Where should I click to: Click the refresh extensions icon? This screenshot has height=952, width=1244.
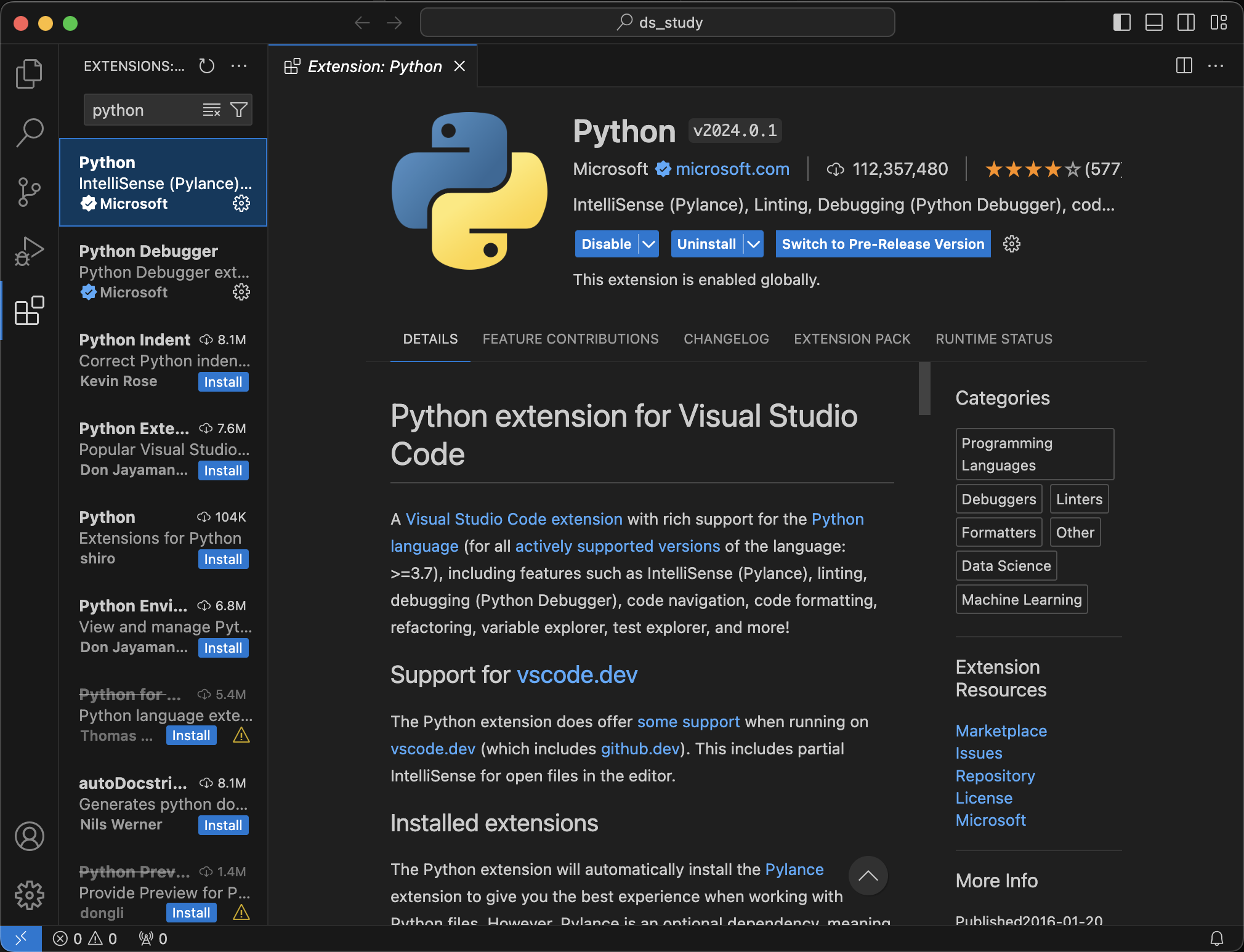tap(207, 66)
